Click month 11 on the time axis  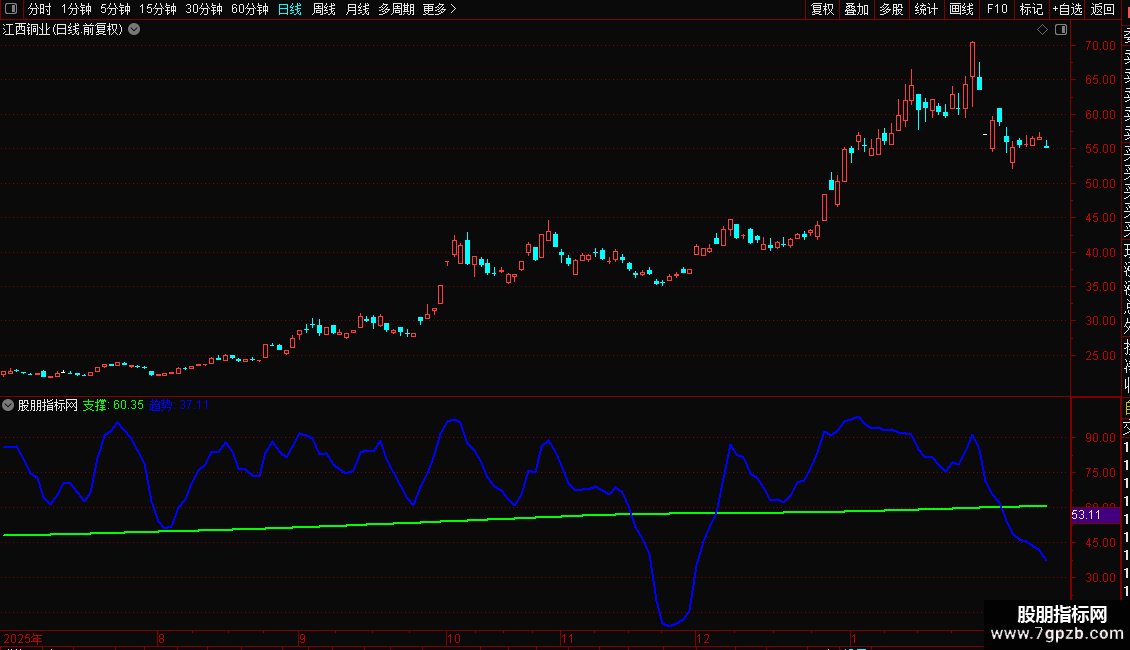point(567,638)
